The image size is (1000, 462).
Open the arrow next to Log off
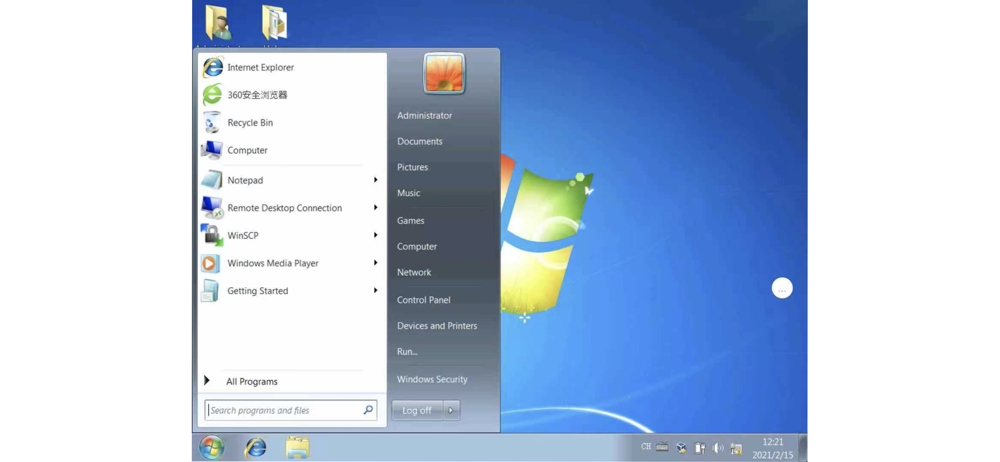click(451, 410)
